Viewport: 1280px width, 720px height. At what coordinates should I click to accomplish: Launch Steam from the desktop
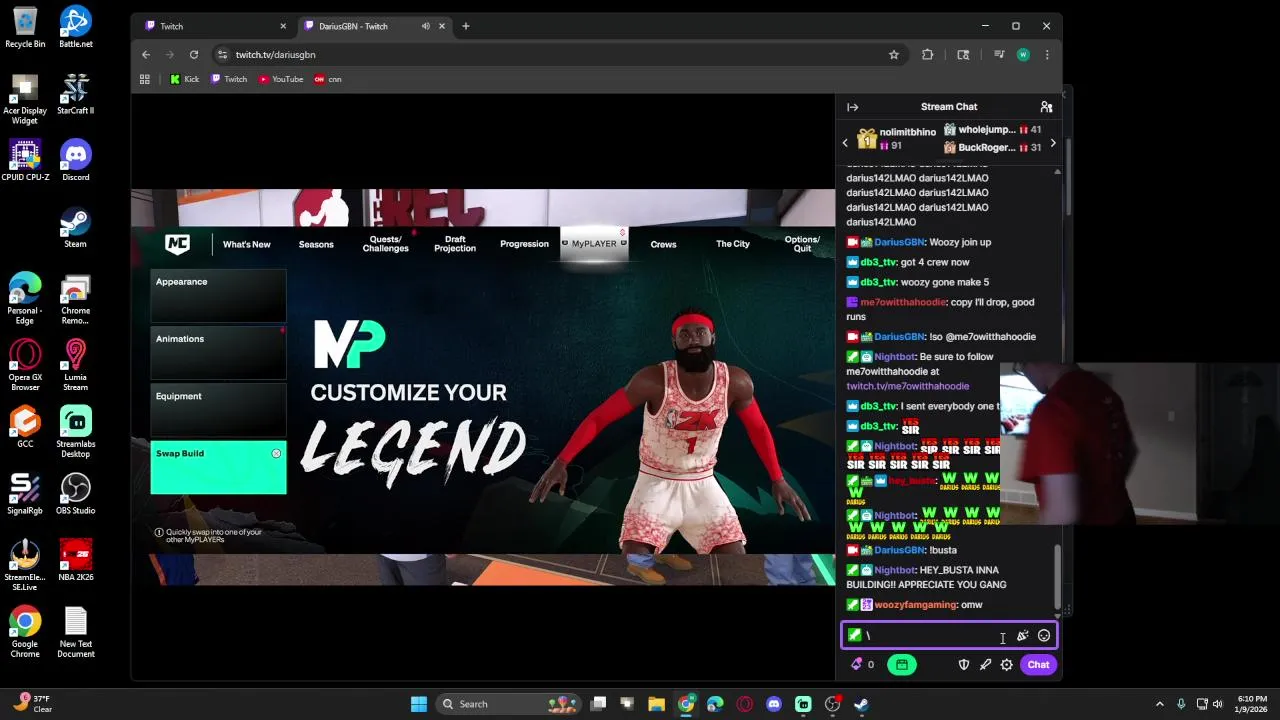[76, 227]
